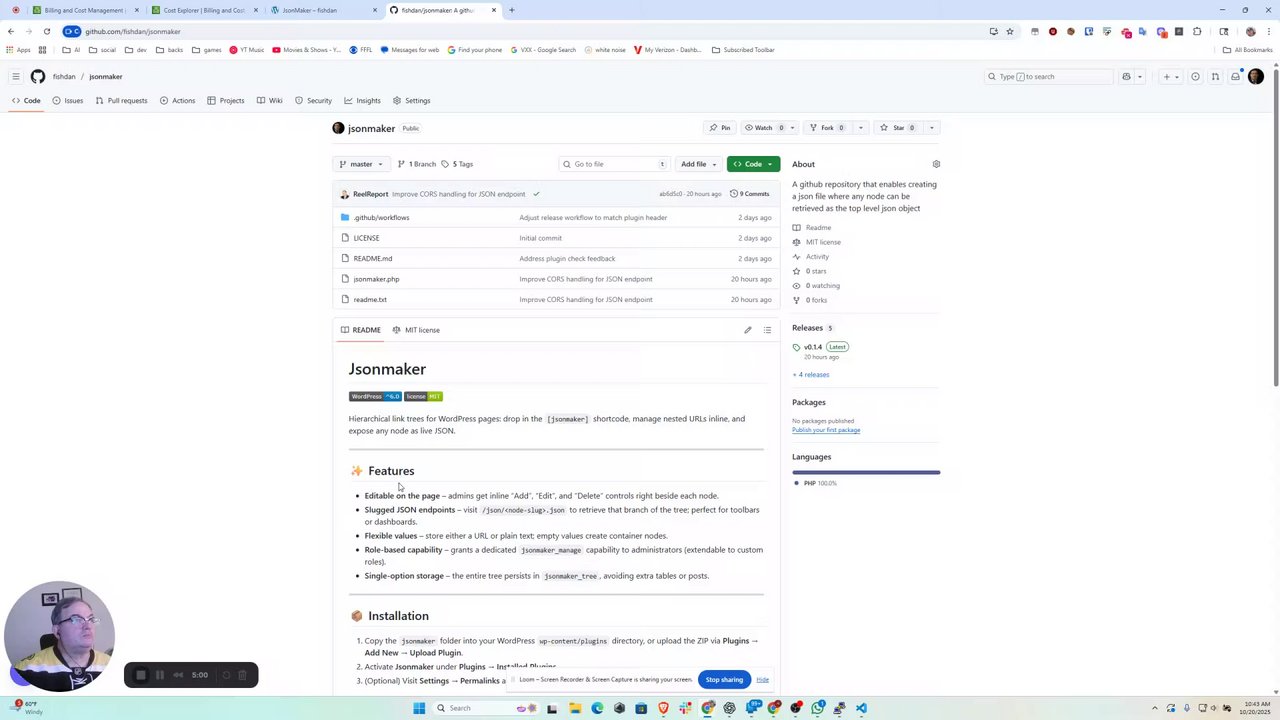
Task: Bookmark this page with the star icon
Action: pyautogui.click(x=1009, y=31)
